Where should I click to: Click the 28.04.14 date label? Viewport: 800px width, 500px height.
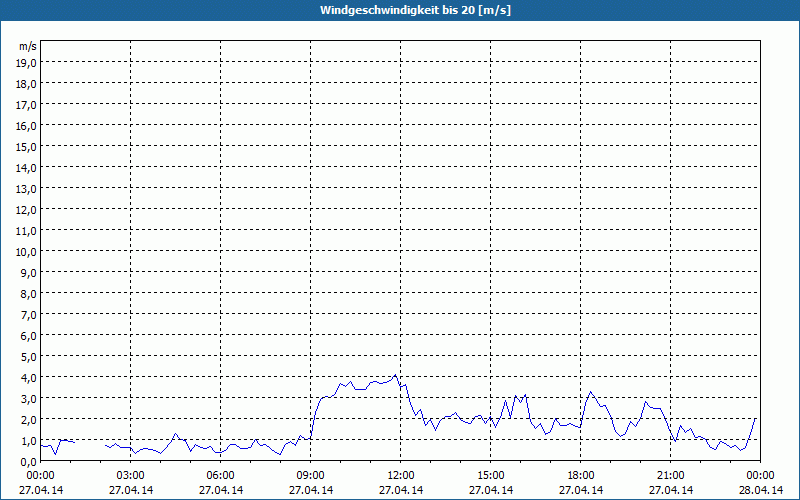(761, 490)
